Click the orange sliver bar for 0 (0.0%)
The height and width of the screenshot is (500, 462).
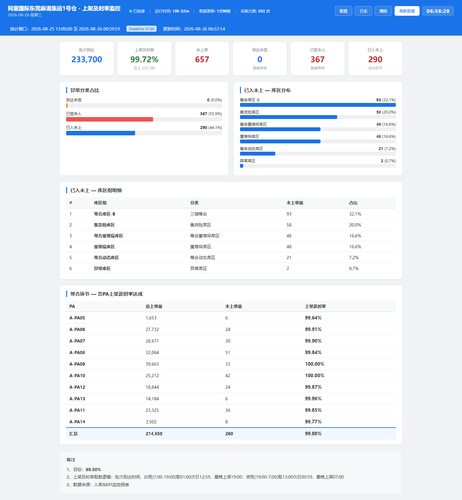point(67,106)
